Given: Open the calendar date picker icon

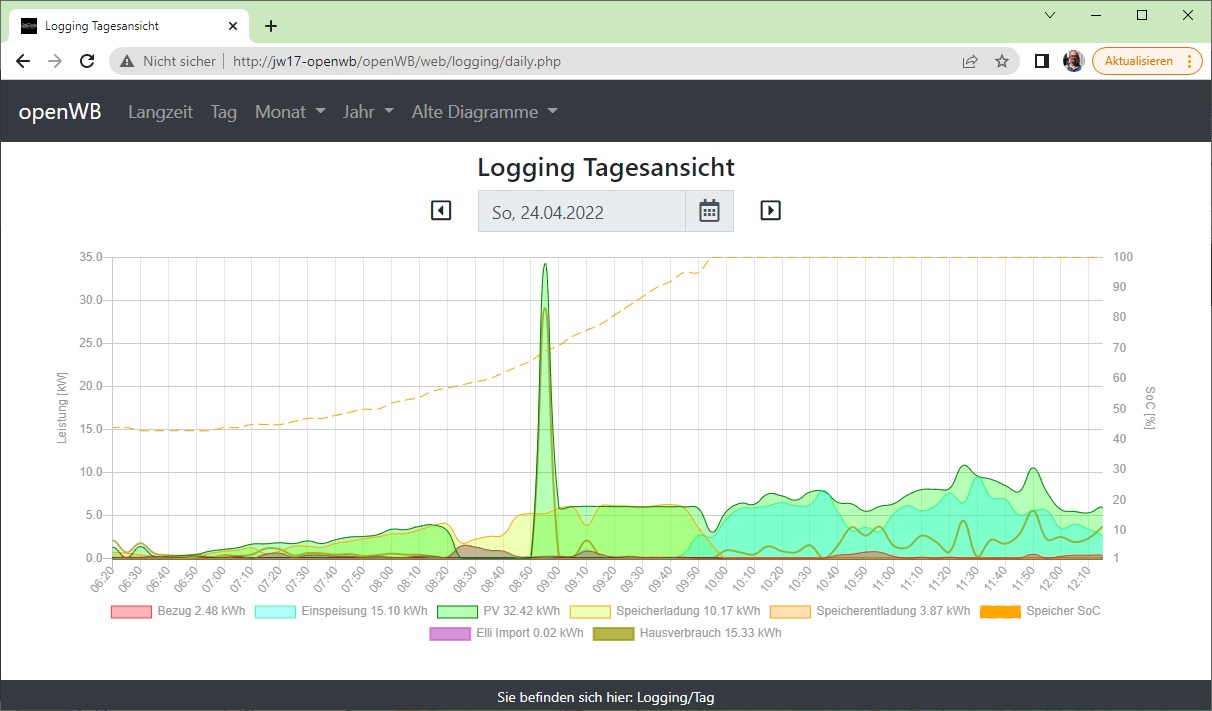Looking at the screenshot, I should pyautogui.click(x=709, y=211).
